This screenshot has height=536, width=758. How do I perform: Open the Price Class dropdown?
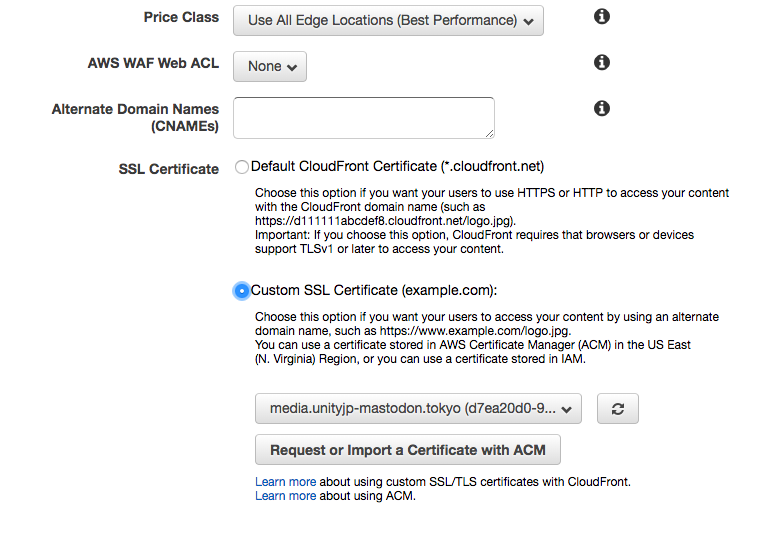coord(388,20)
